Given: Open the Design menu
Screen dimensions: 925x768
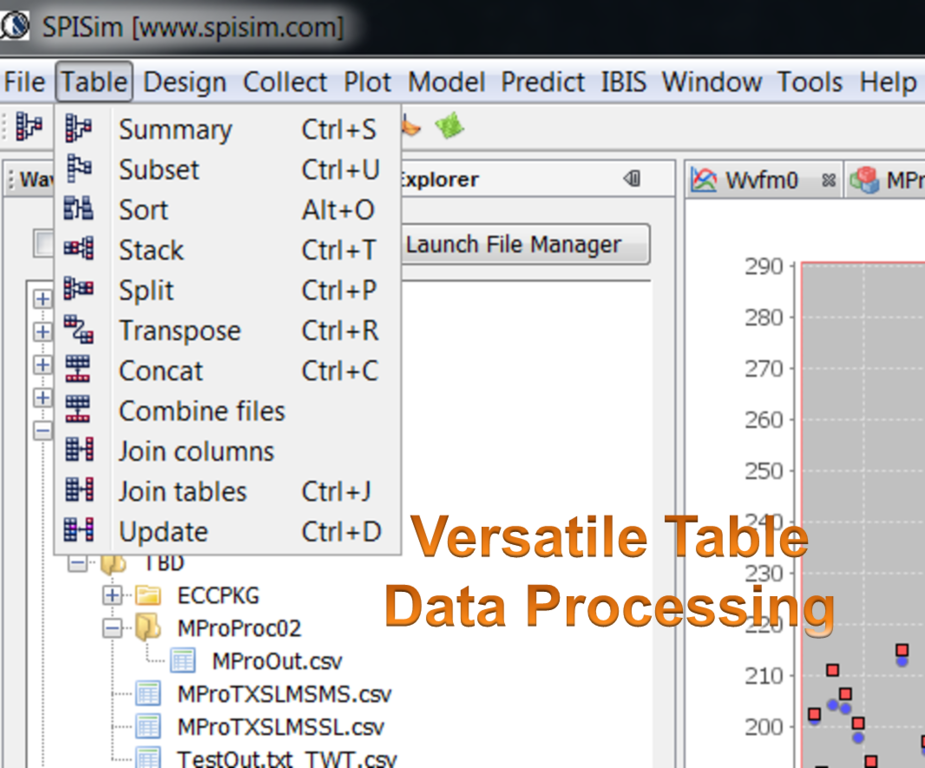Looking at the screenshot, I should [185, 82].
